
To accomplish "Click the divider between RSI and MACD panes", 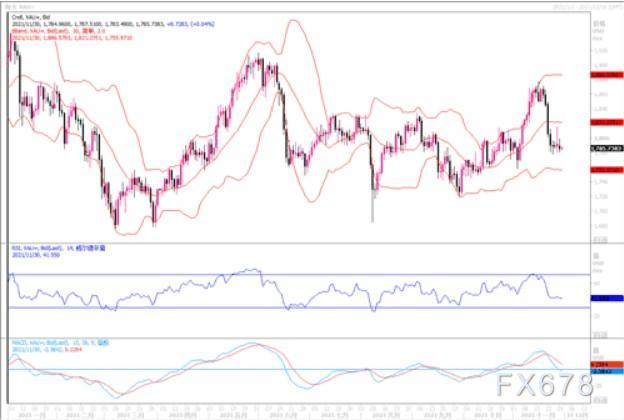I will [299, 338].
